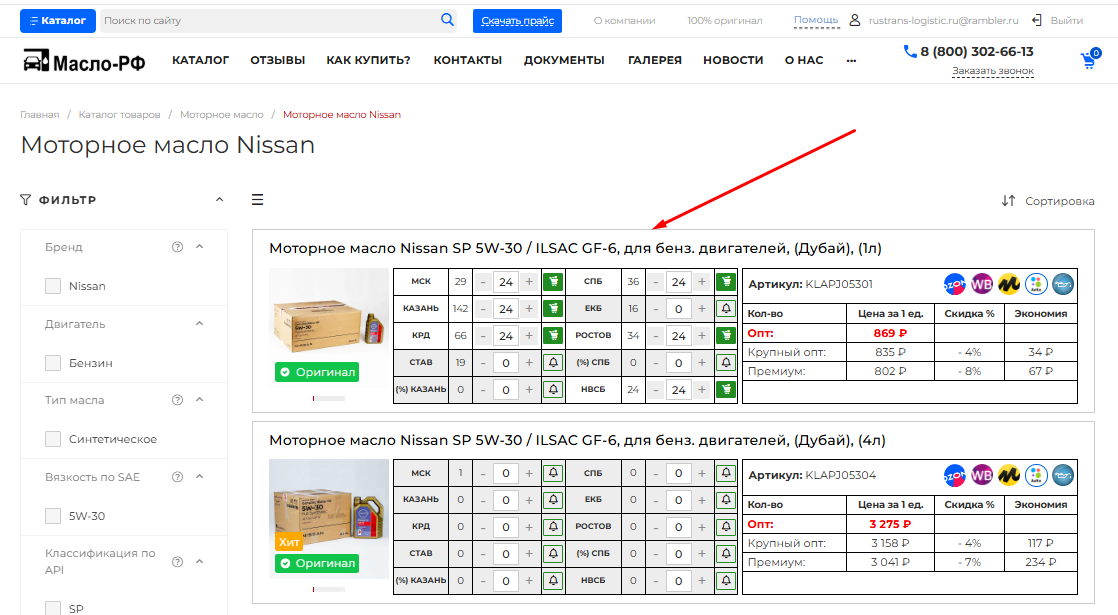Open the Ozon marketplace icon for article KLAPJ05304

click(955, 475)
